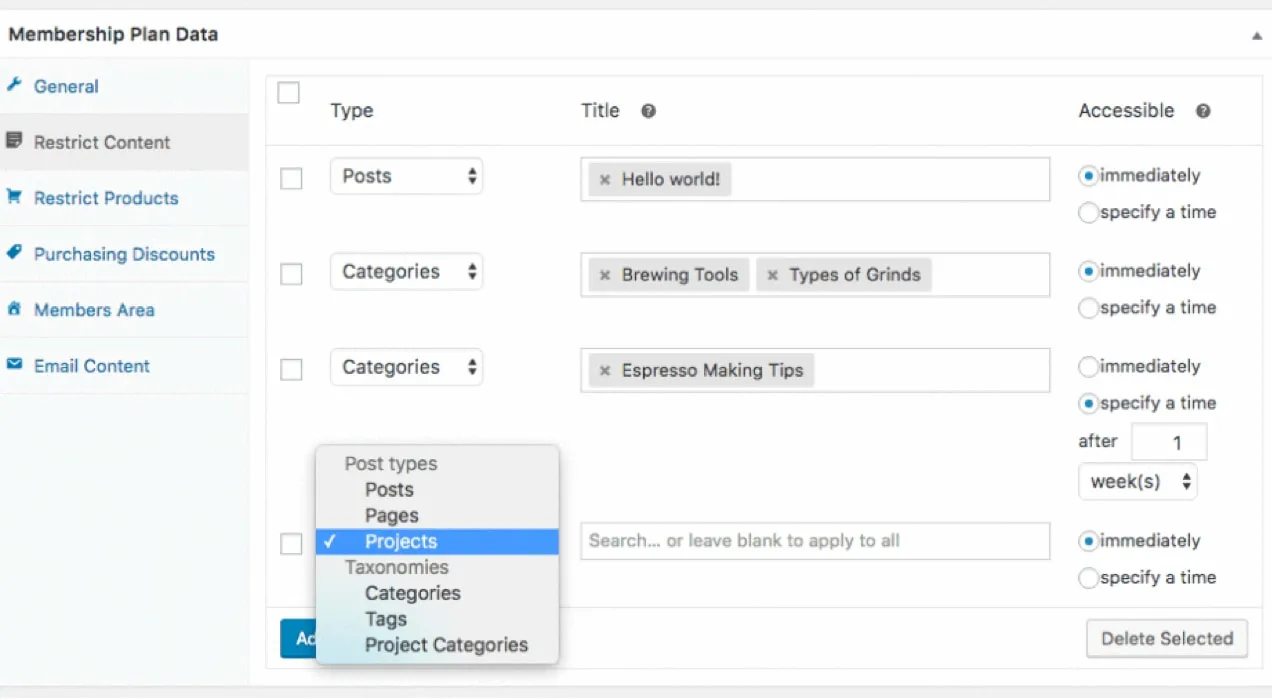Remove the Hello world! tag
This screenshot has width=1272, height=700.
click(604, 180)
